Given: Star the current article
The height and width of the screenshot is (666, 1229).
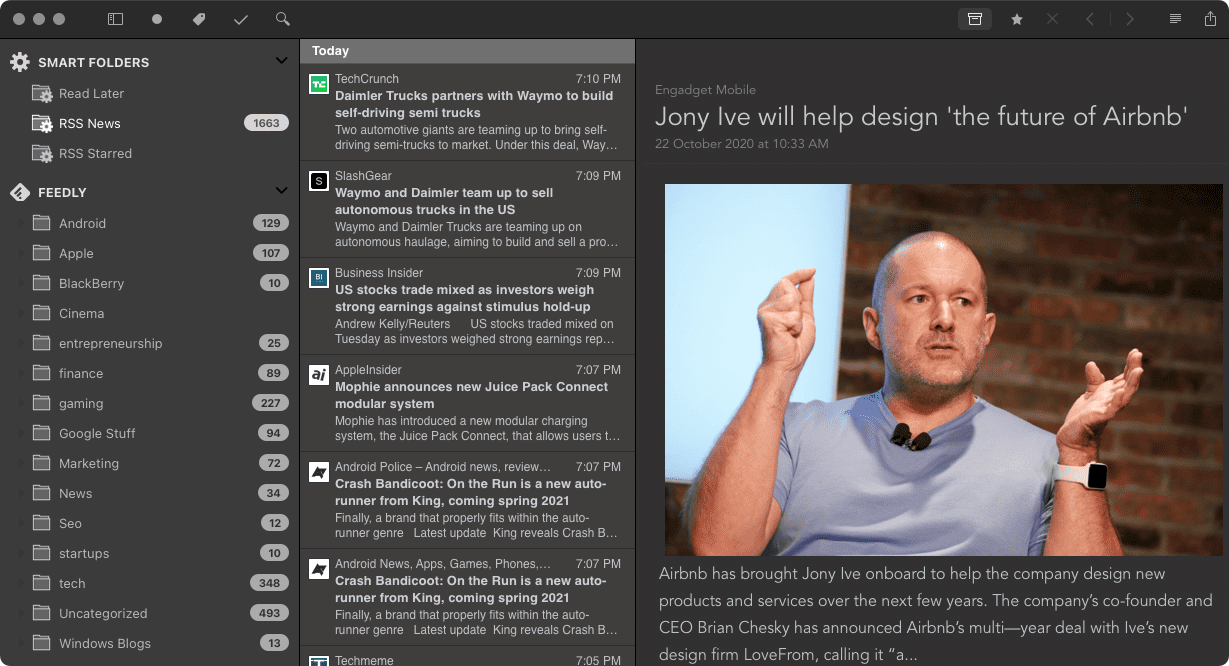Looking at the screenshot, I should coord(1017,19).
